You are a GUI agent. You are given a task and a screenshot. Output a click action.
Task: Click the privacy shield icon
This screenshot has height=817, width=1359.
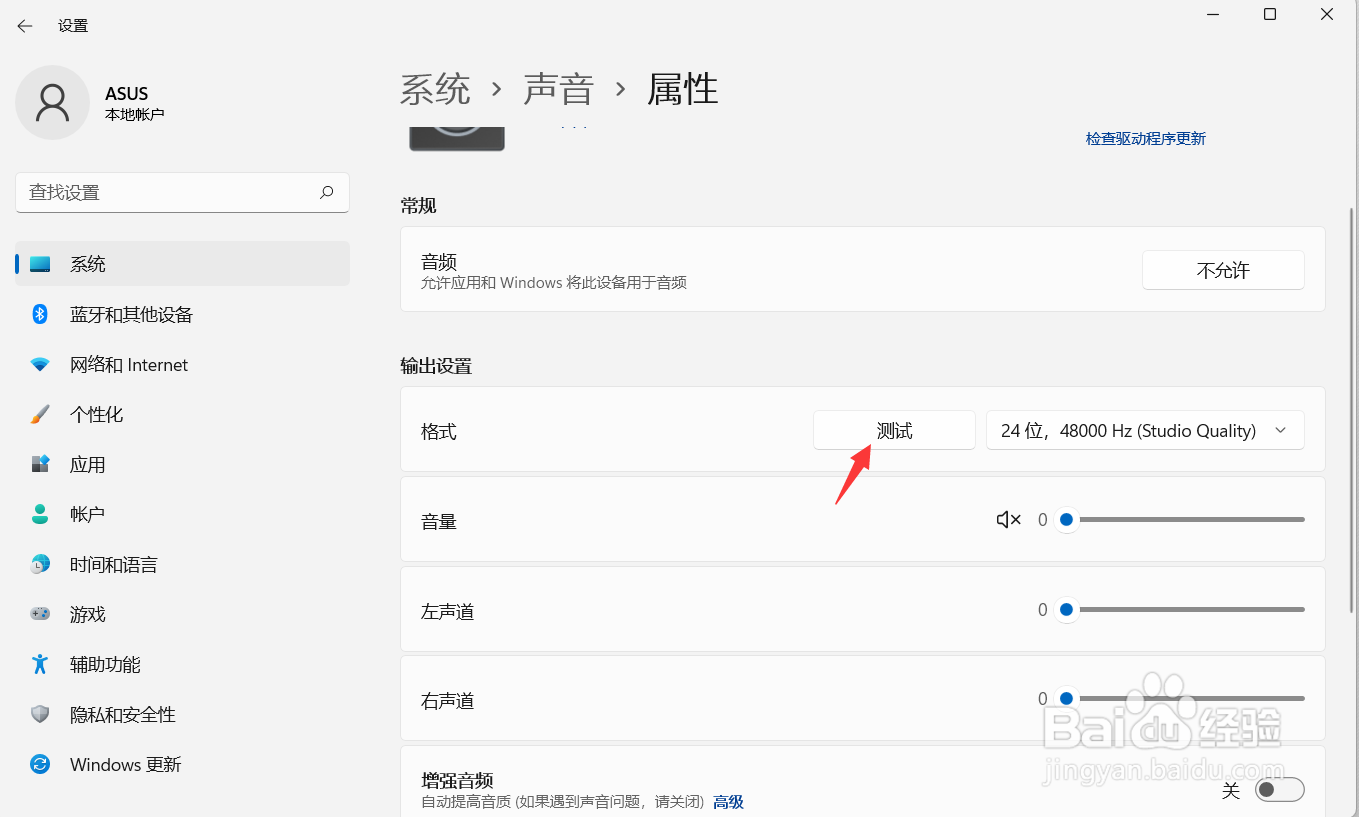coord(40,714)
